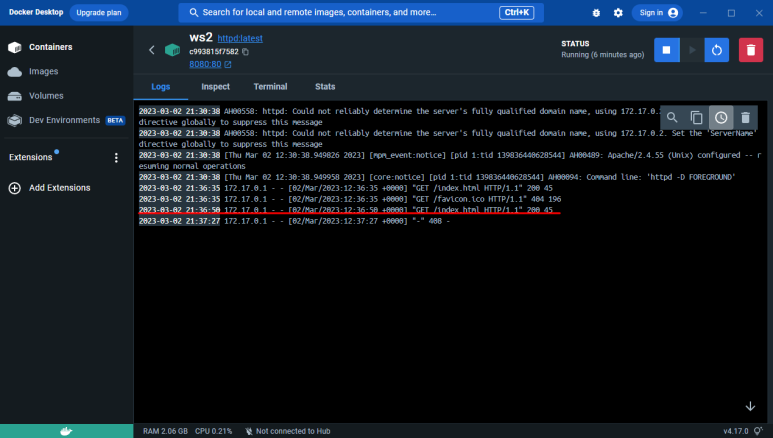Toggle log timestamps clock icon
Screen dimensions: 773x438
pyautogui.click(x=721, y=118)
